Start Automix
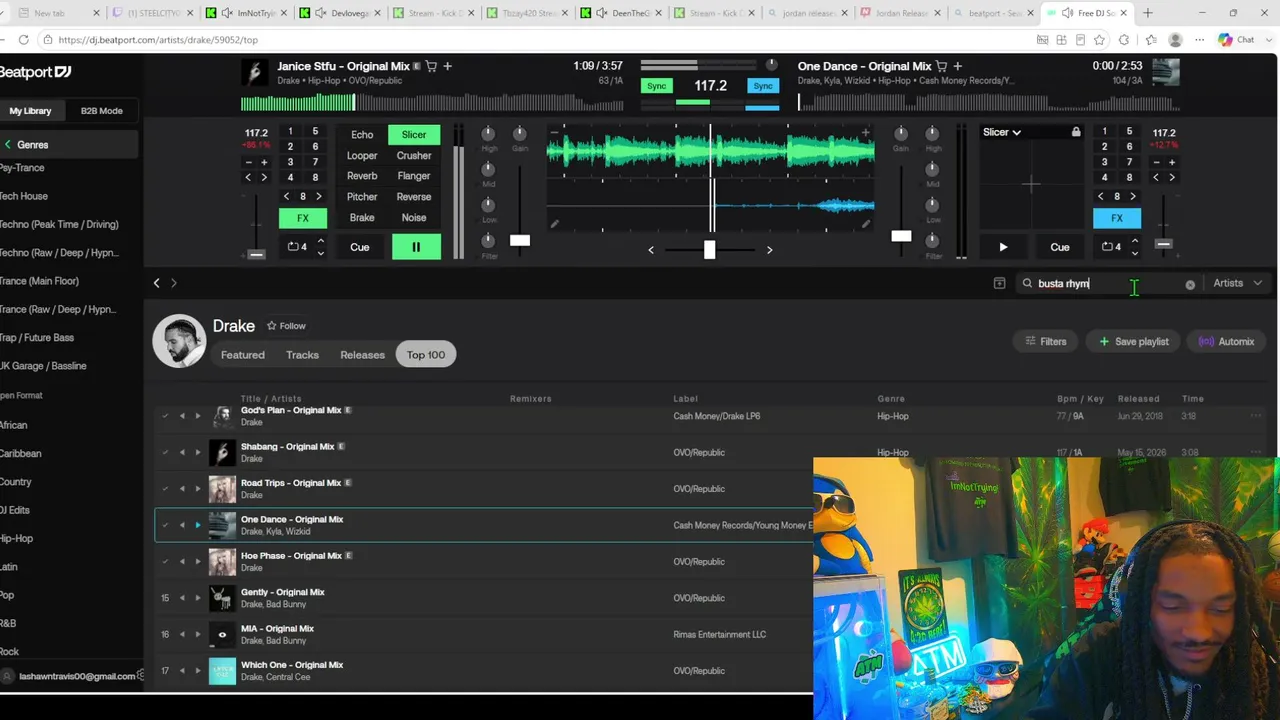1280x720 pixels. [x=1226, y=342]
